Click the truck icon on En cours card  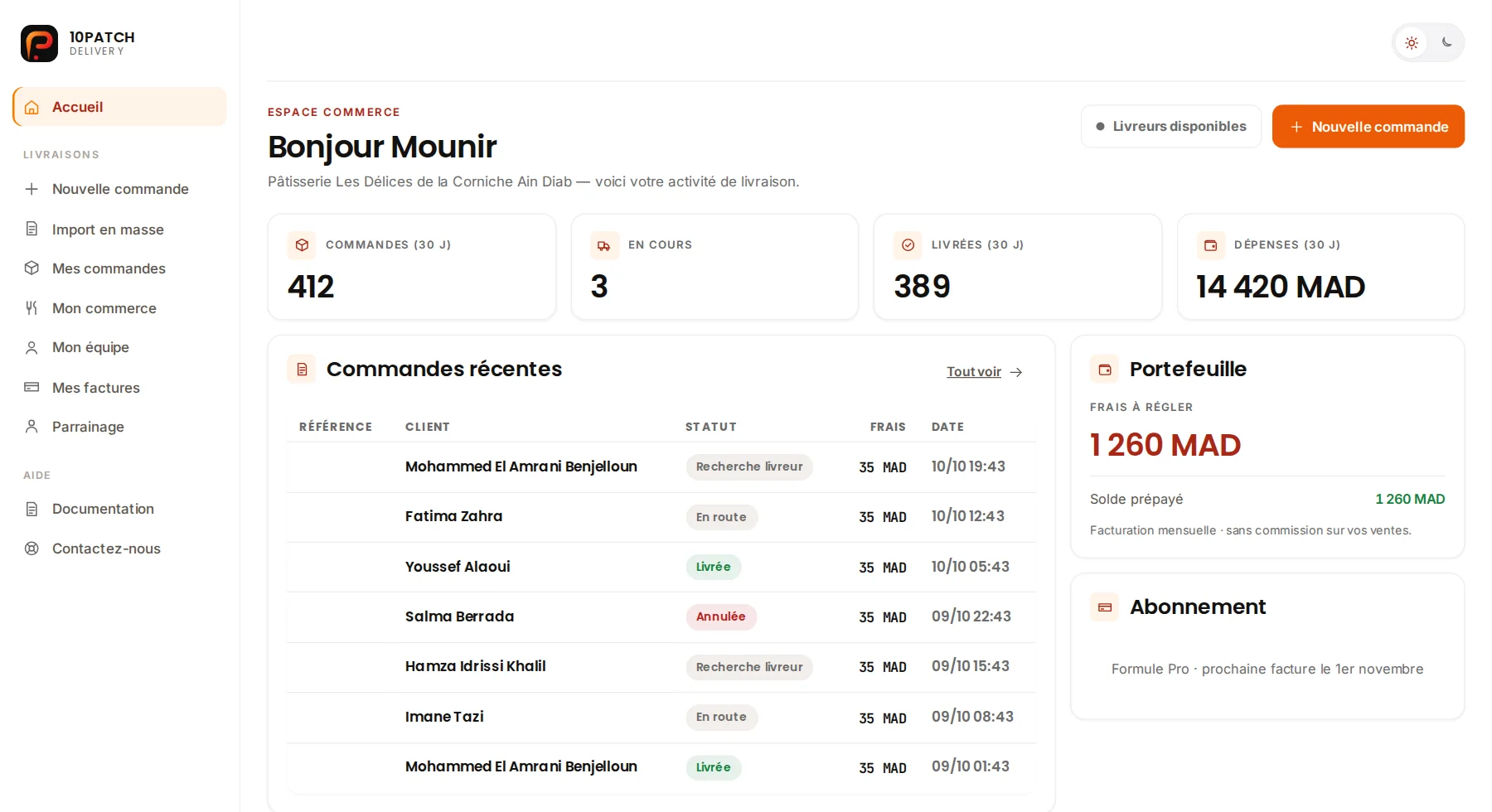tap(604, 245)
